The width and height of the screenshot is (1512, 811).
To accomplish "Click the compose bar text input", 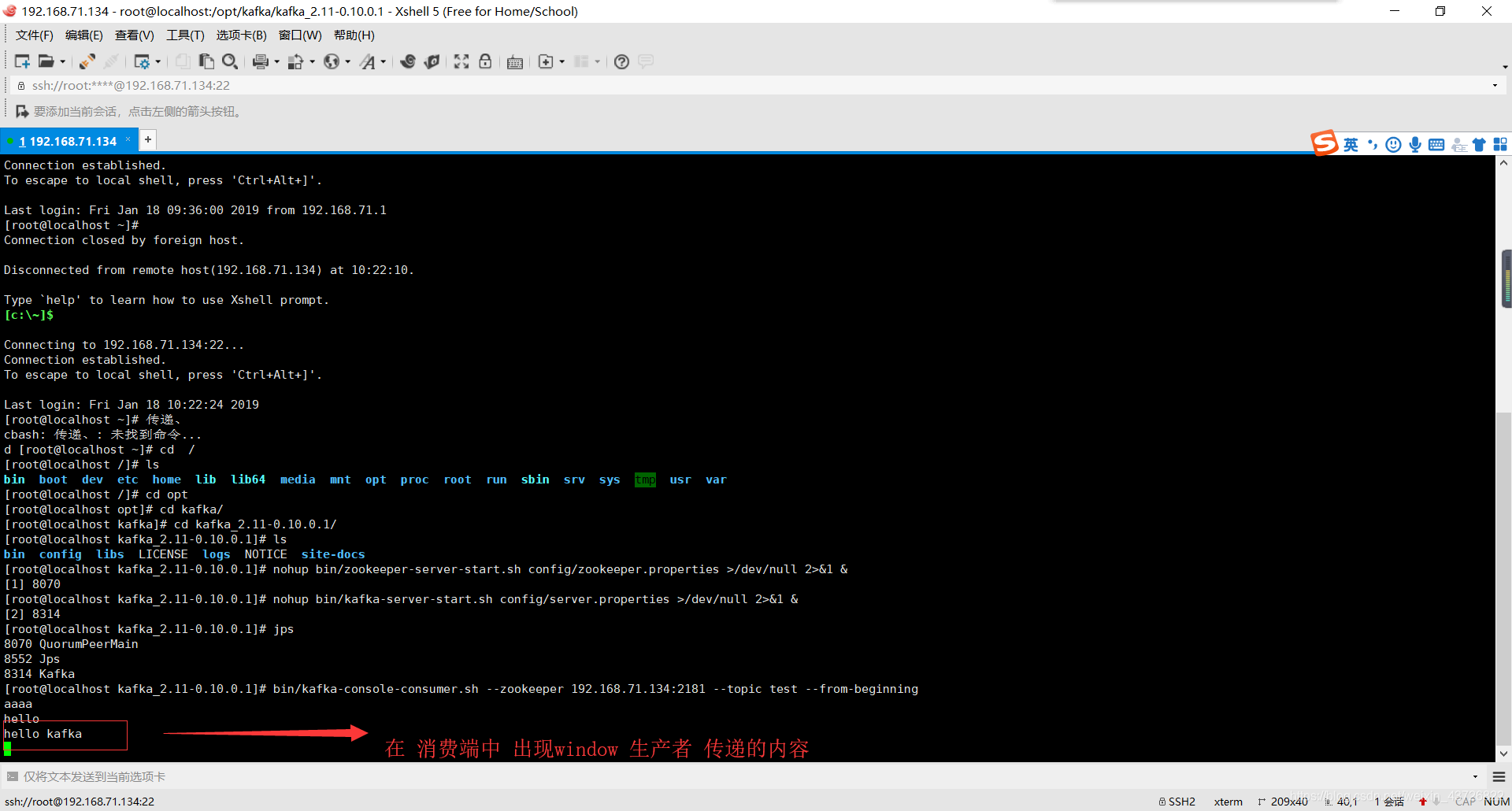I will [740, 776].
